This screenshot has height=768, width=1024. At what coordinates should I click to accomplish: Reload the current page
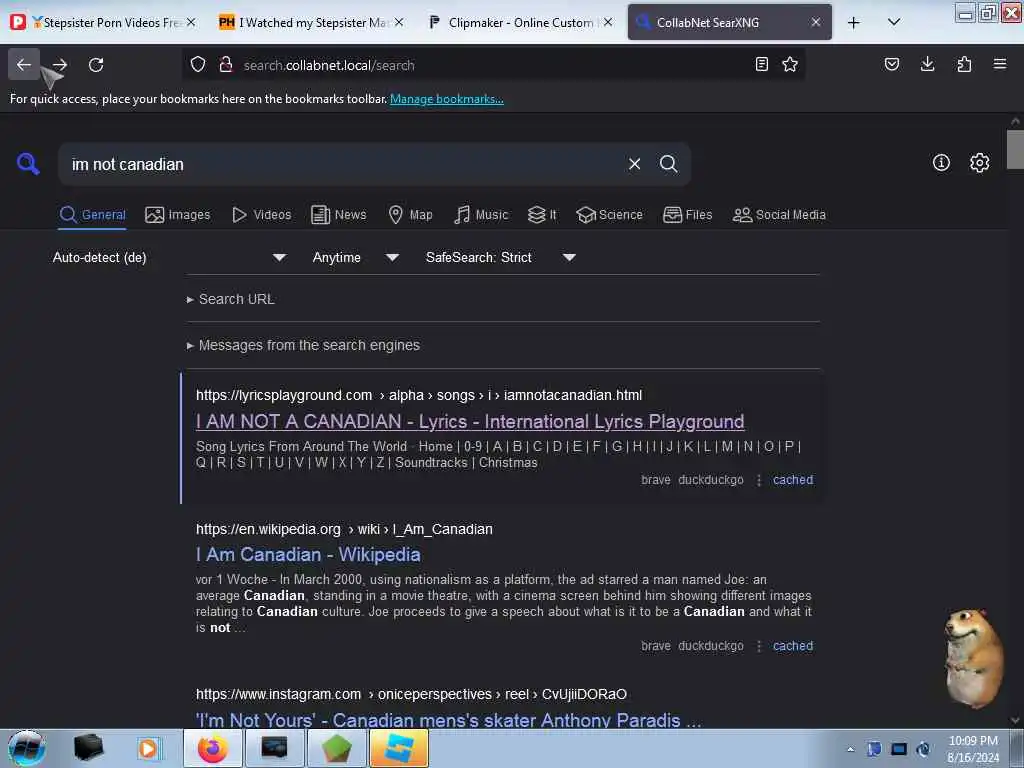click(96, 65)
